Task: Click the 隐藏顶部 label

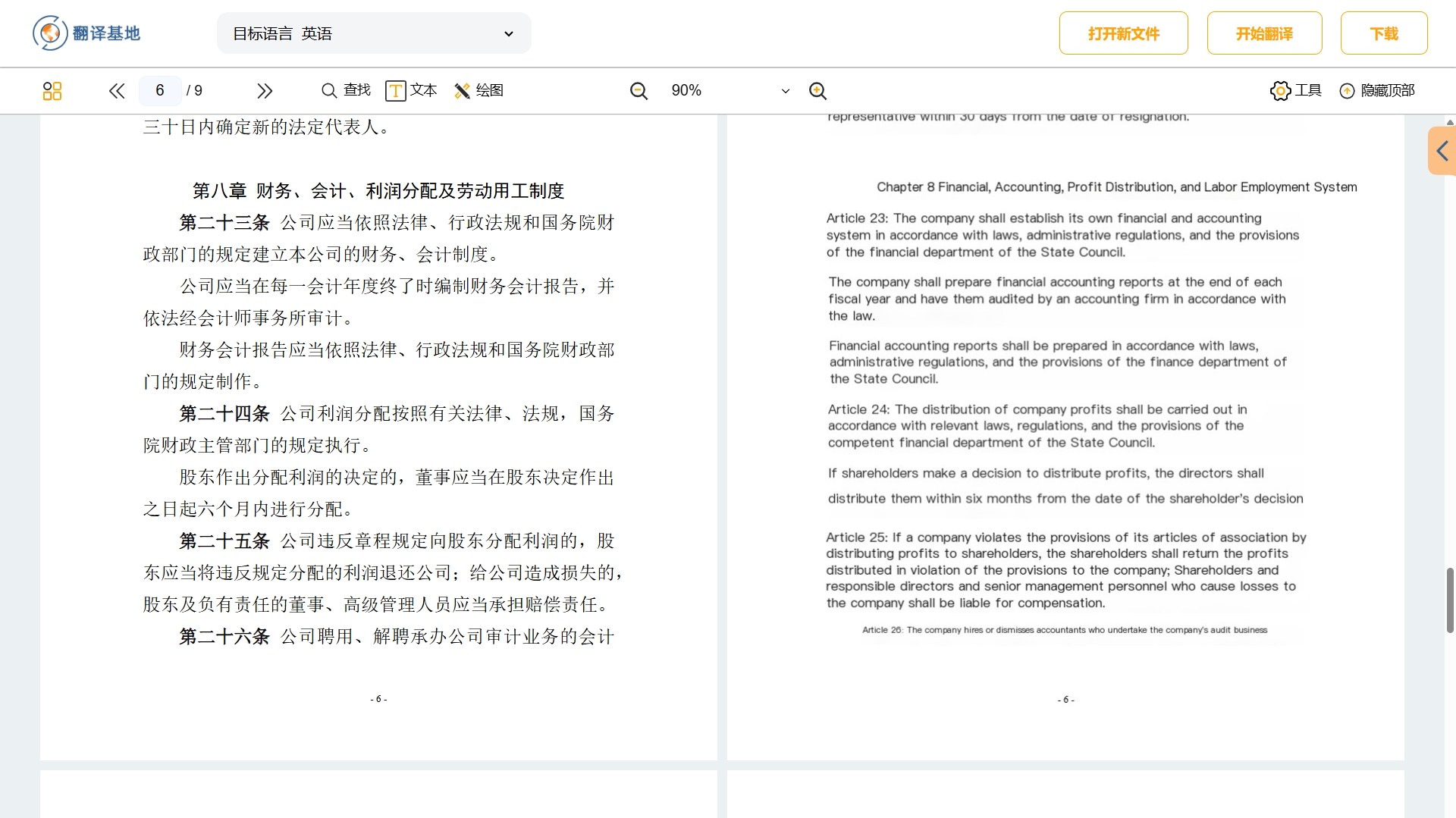Action: tap(1388, 90)
